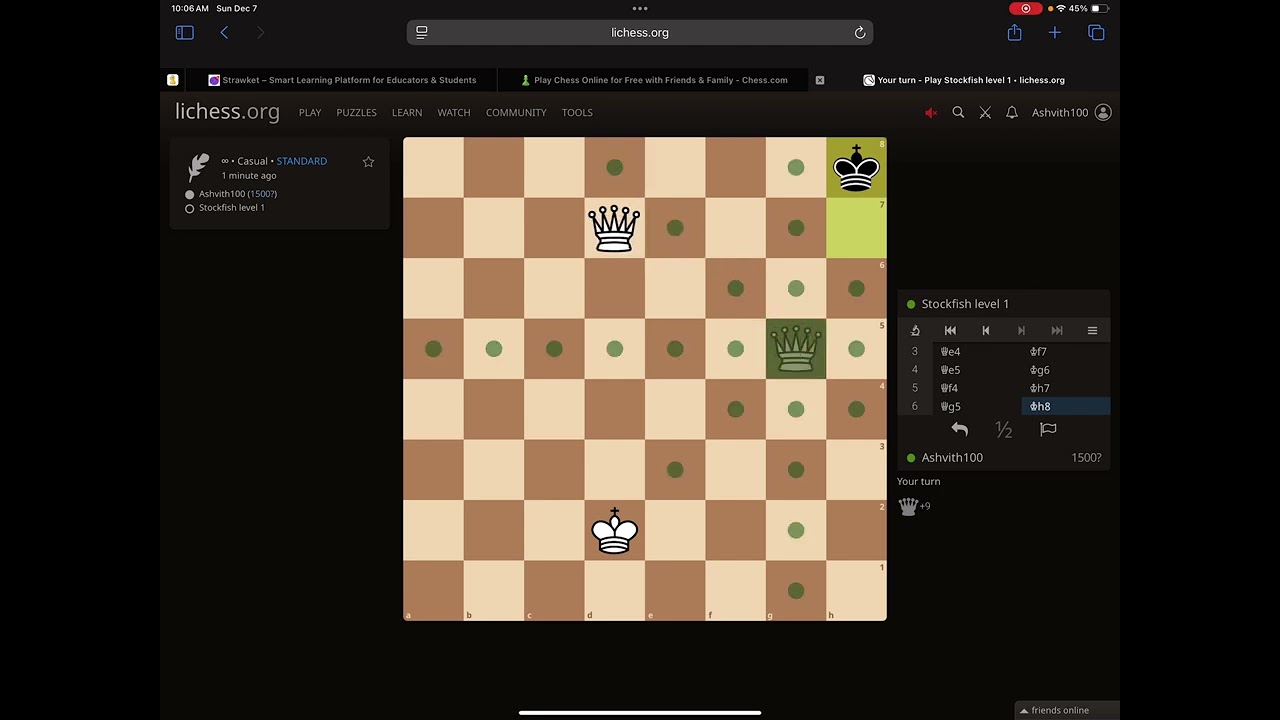Open the LEARN menu
1280x720 pixels.
(x=407, y=113)
